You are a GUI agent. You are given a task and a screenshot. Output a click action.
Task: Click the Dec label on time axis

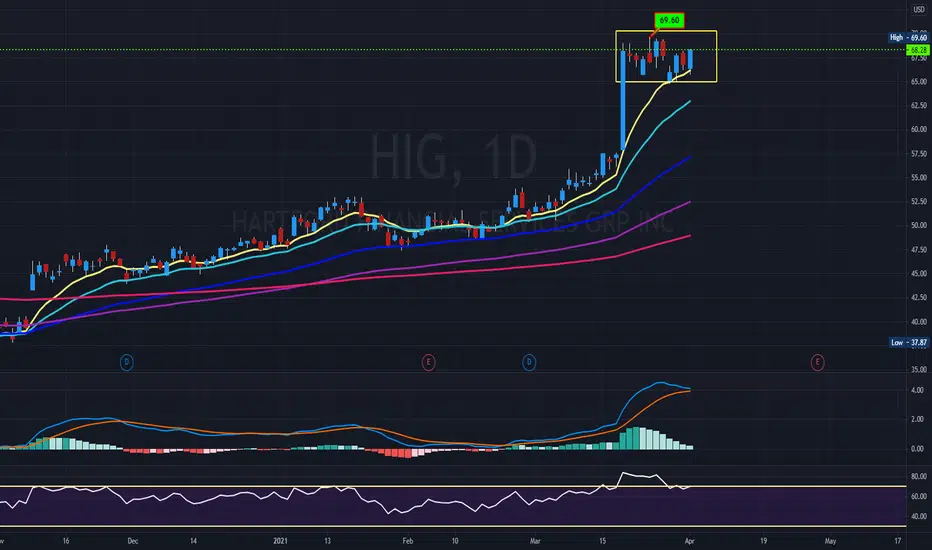pos(133,541)
